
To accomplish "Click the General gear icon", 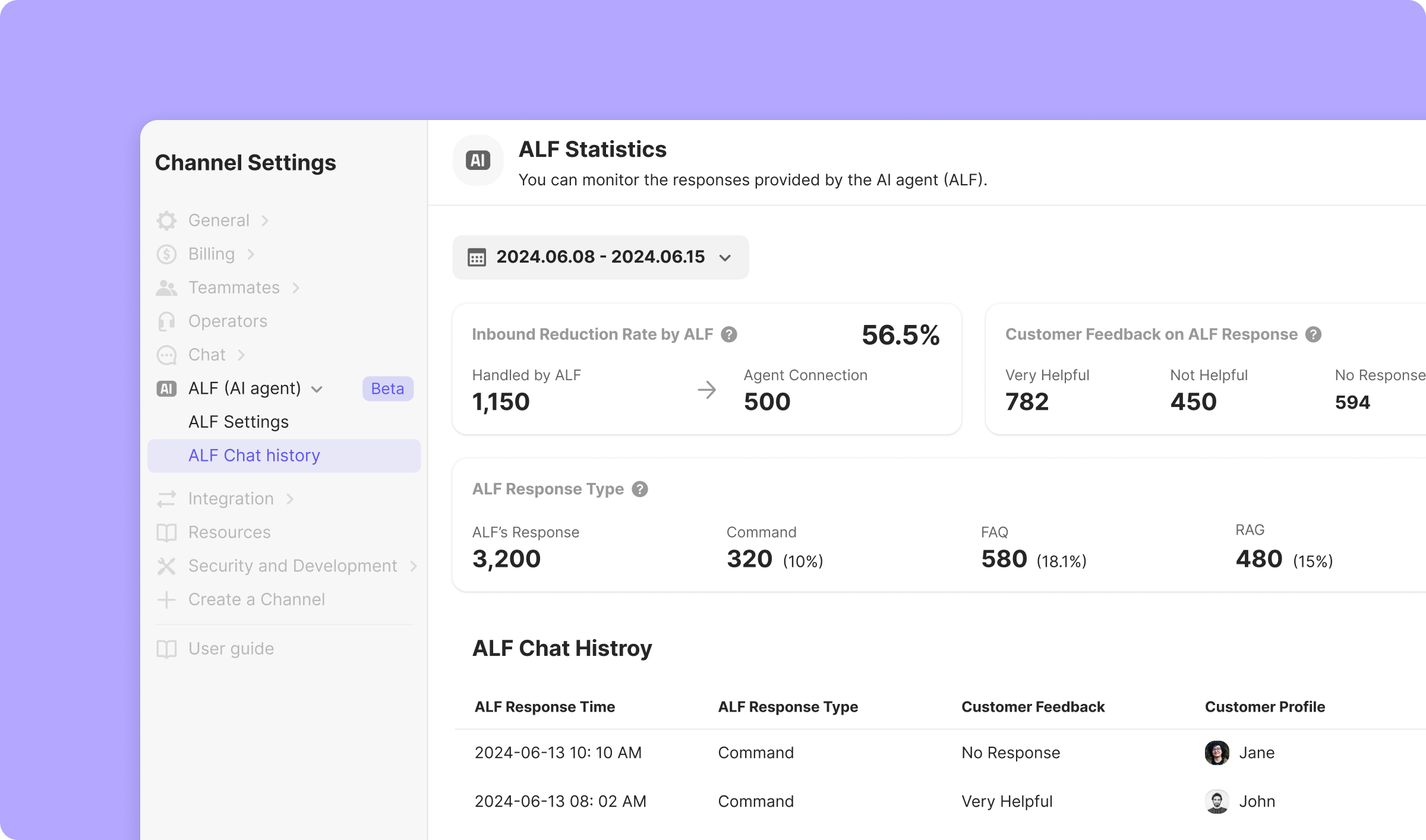I will pyautogui.click(x=166, y=220).
